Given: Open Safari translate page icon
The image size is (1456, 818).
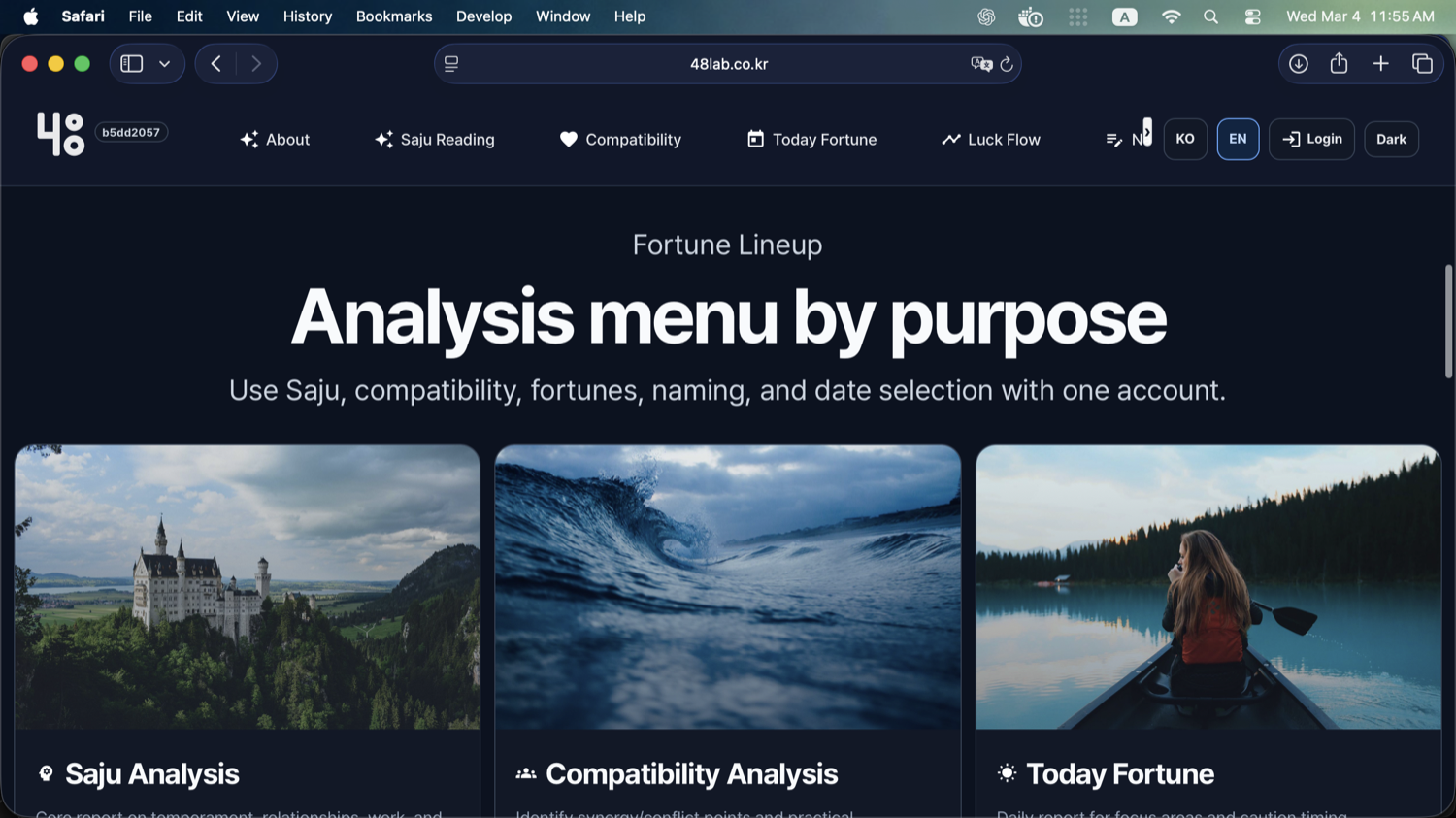Looking at the screenshot, I should 981,64.
